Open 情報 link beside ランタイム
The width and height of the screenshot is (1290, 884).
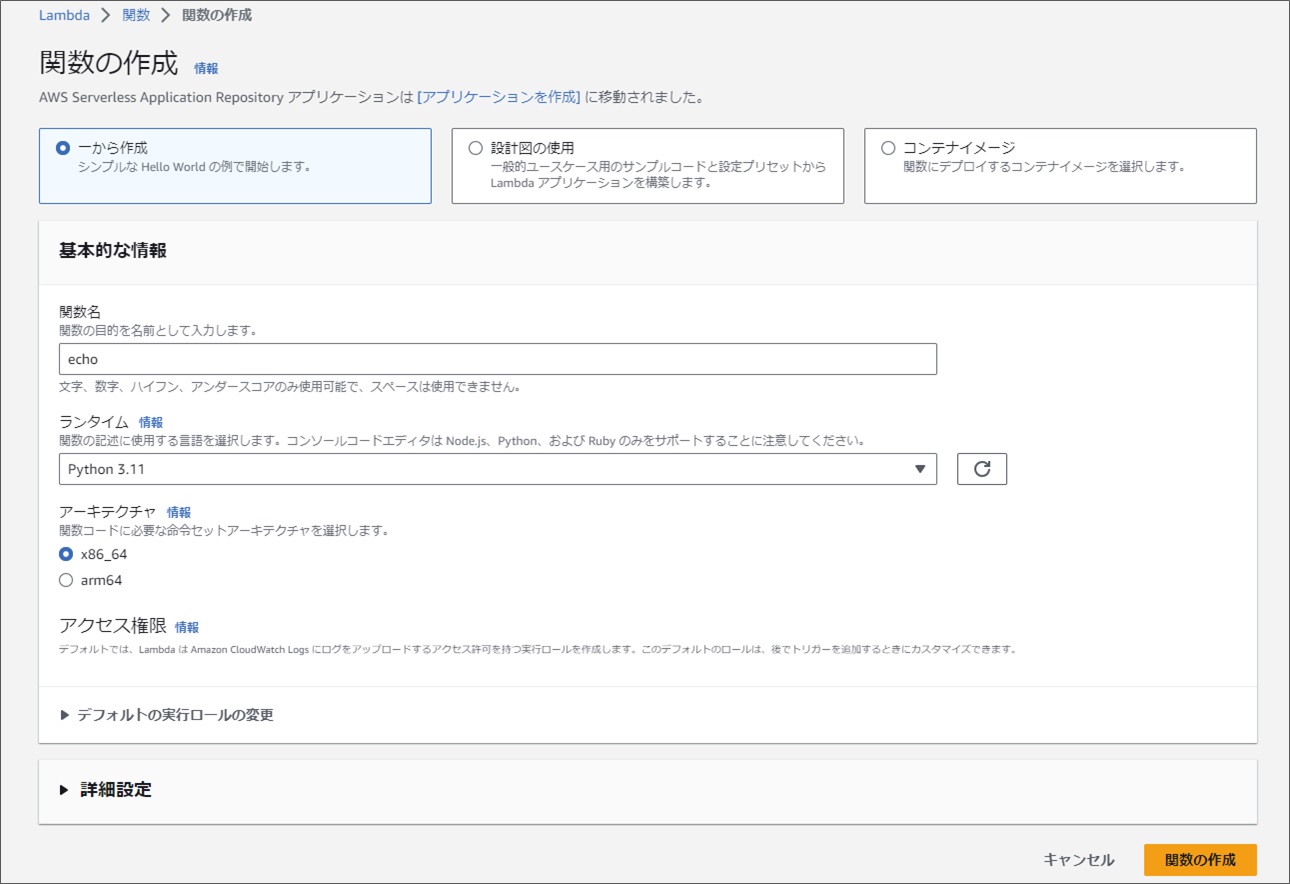[x=151, y=423]
